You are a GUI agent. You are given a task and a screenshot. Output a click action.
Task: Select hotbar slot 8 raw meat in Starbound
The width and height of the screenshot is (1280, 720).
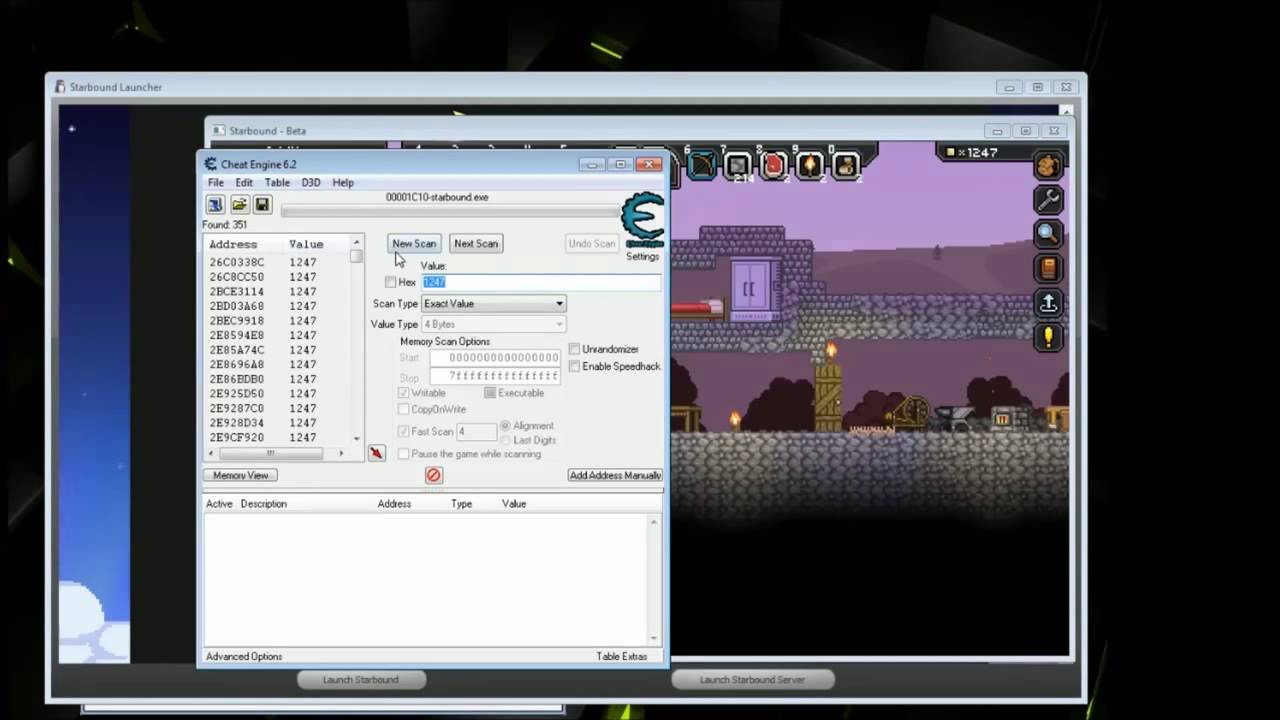pos(774,165)
